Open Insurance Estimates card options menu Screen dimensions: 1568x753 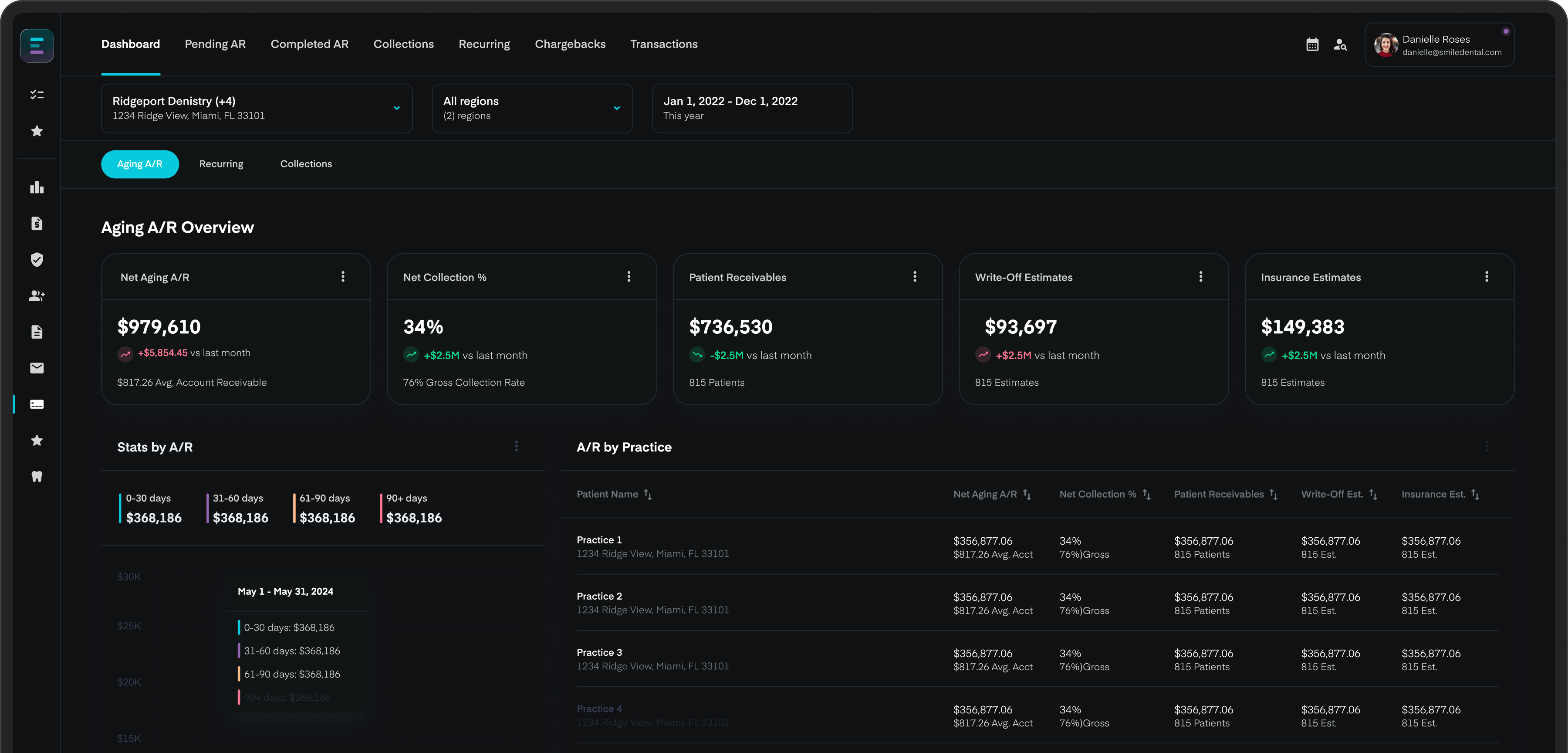[x=1487, y=277]
